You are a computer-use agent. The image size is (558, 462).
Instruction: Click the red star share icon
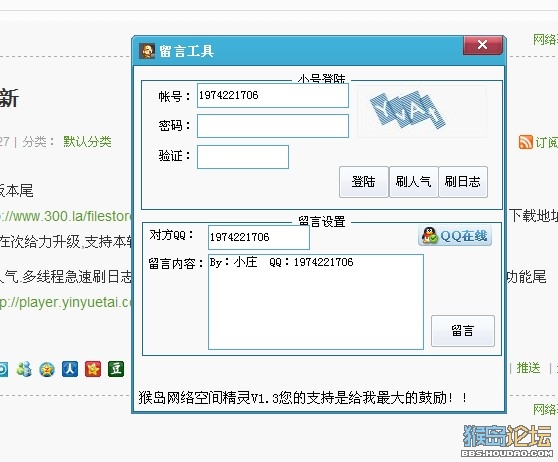(93, 369)
